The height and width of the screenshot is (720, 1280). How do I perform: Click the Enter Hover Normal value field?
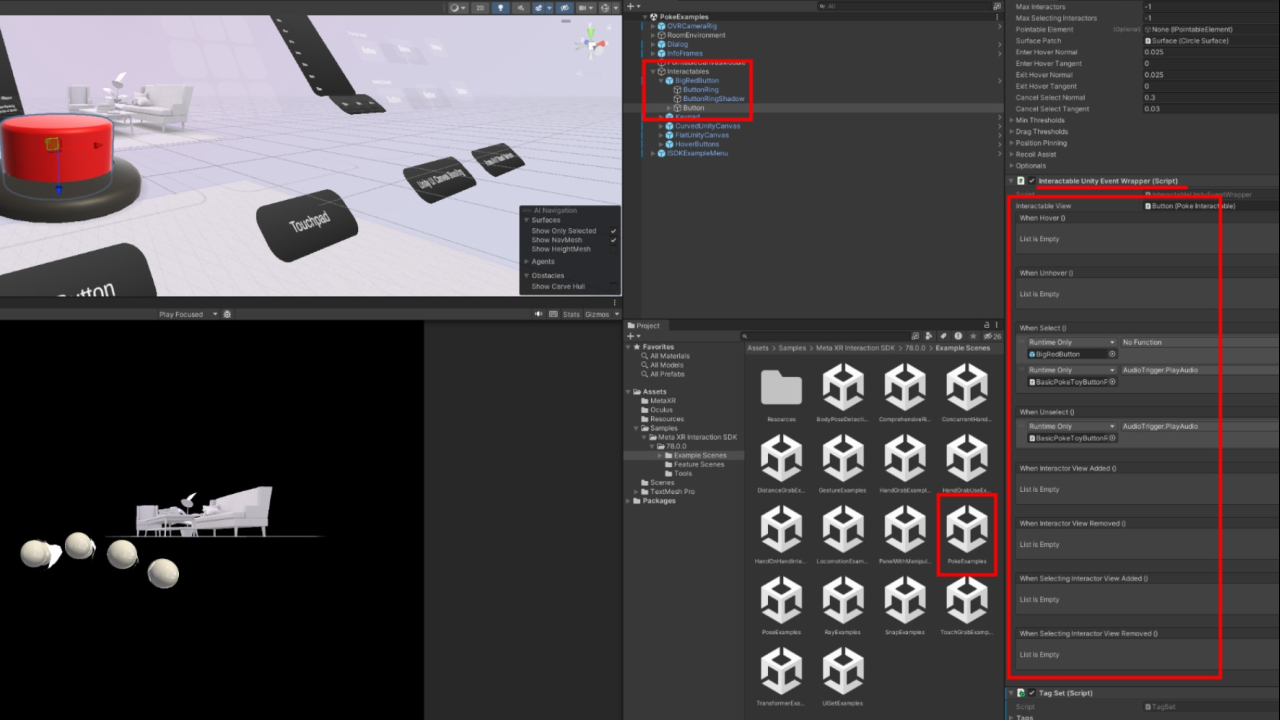point(1210,52)
